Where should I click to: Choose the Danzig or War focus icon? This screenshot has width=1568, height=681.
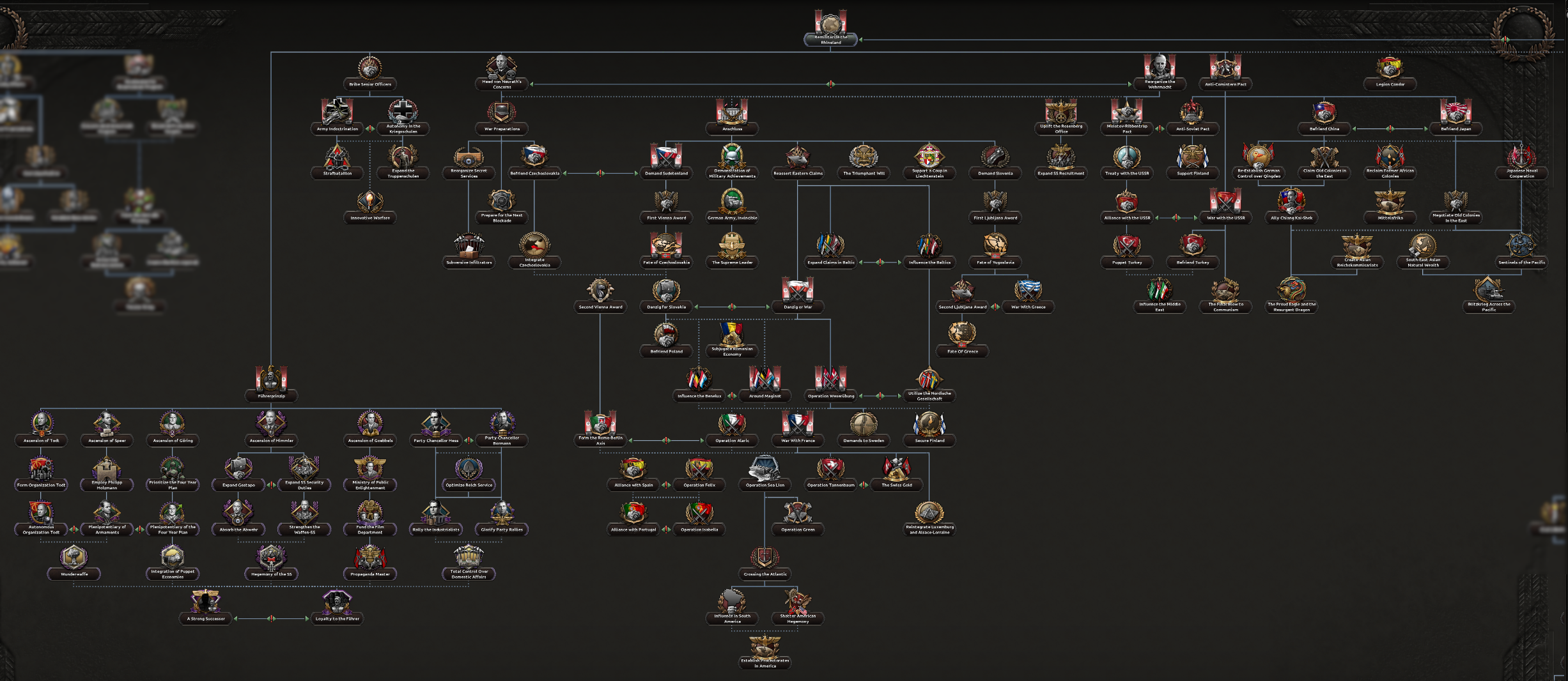[797, 290]
